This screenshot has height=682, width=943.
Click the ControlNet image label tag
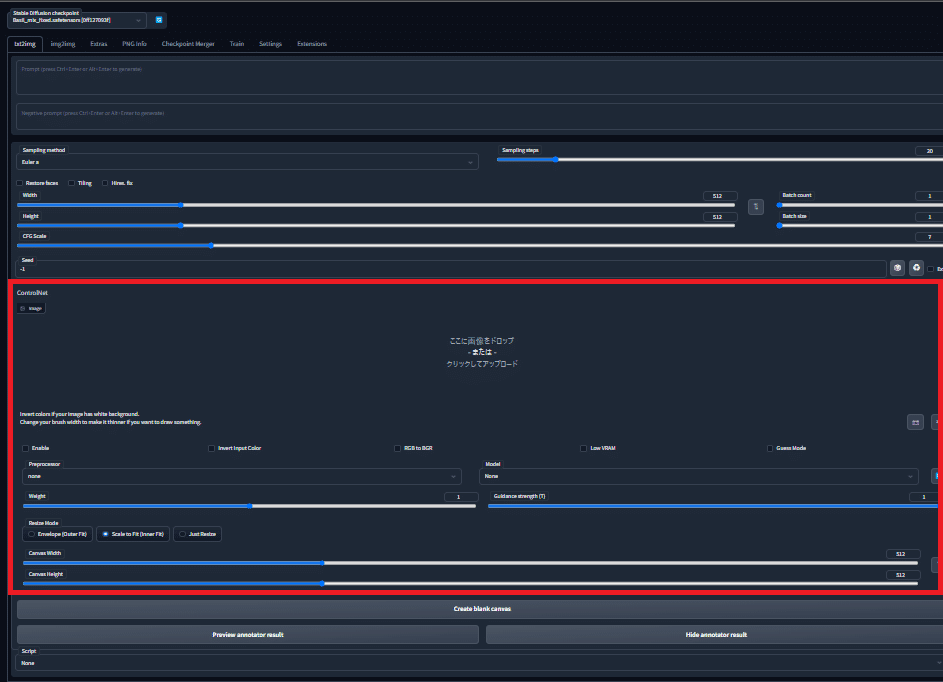[31, 308]
